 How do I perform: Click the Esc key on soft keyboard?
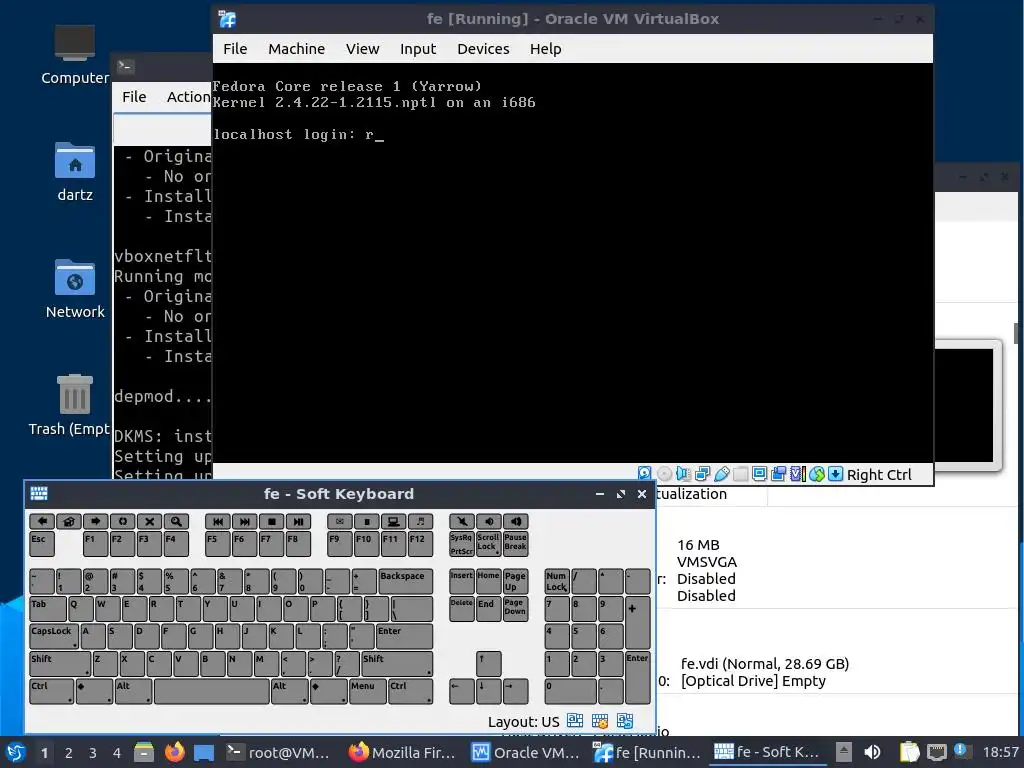pos(42,544)
